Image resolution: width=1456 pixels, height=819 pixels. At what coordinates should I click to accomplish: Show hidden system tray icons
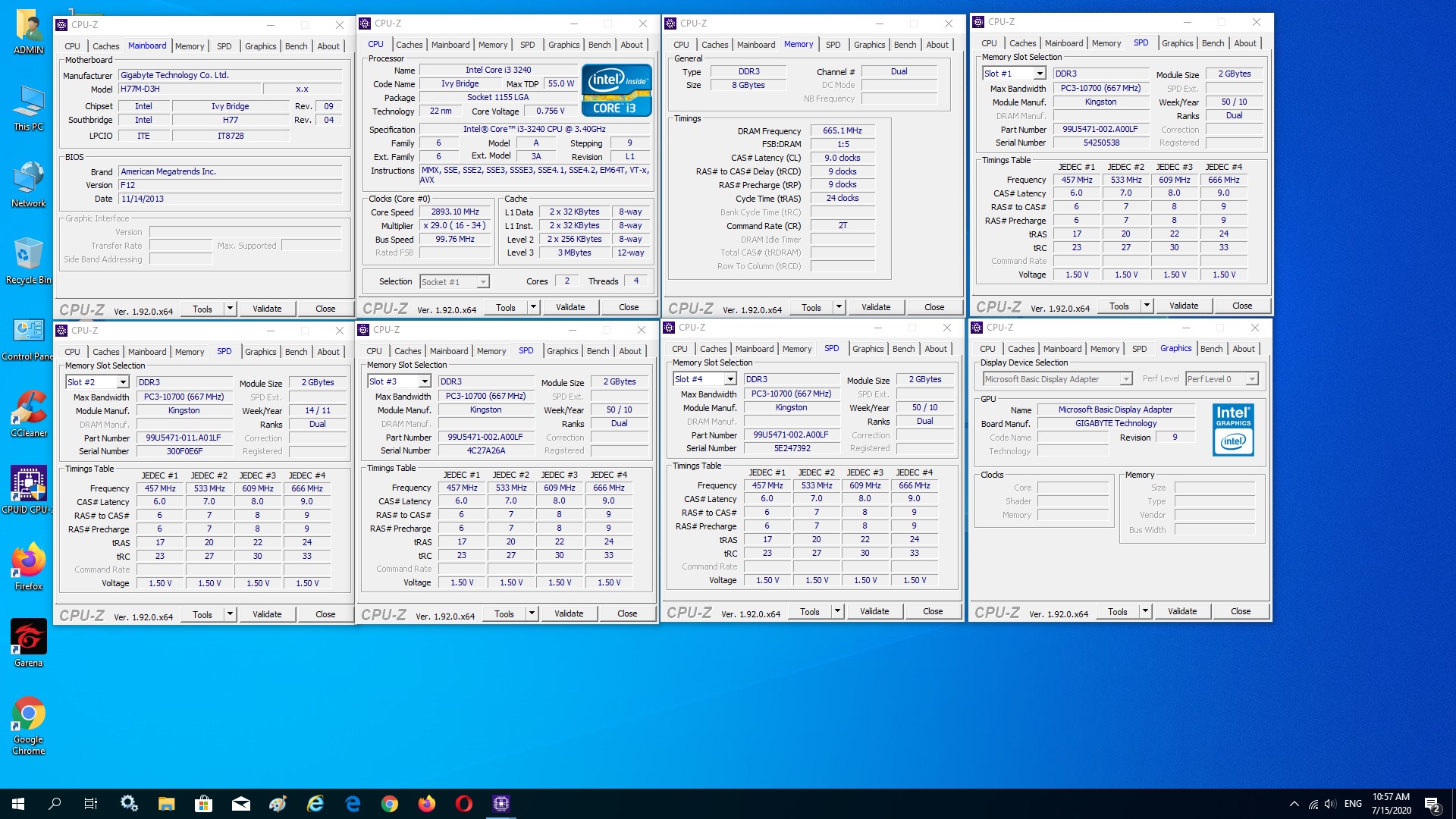coord(1294,804)
